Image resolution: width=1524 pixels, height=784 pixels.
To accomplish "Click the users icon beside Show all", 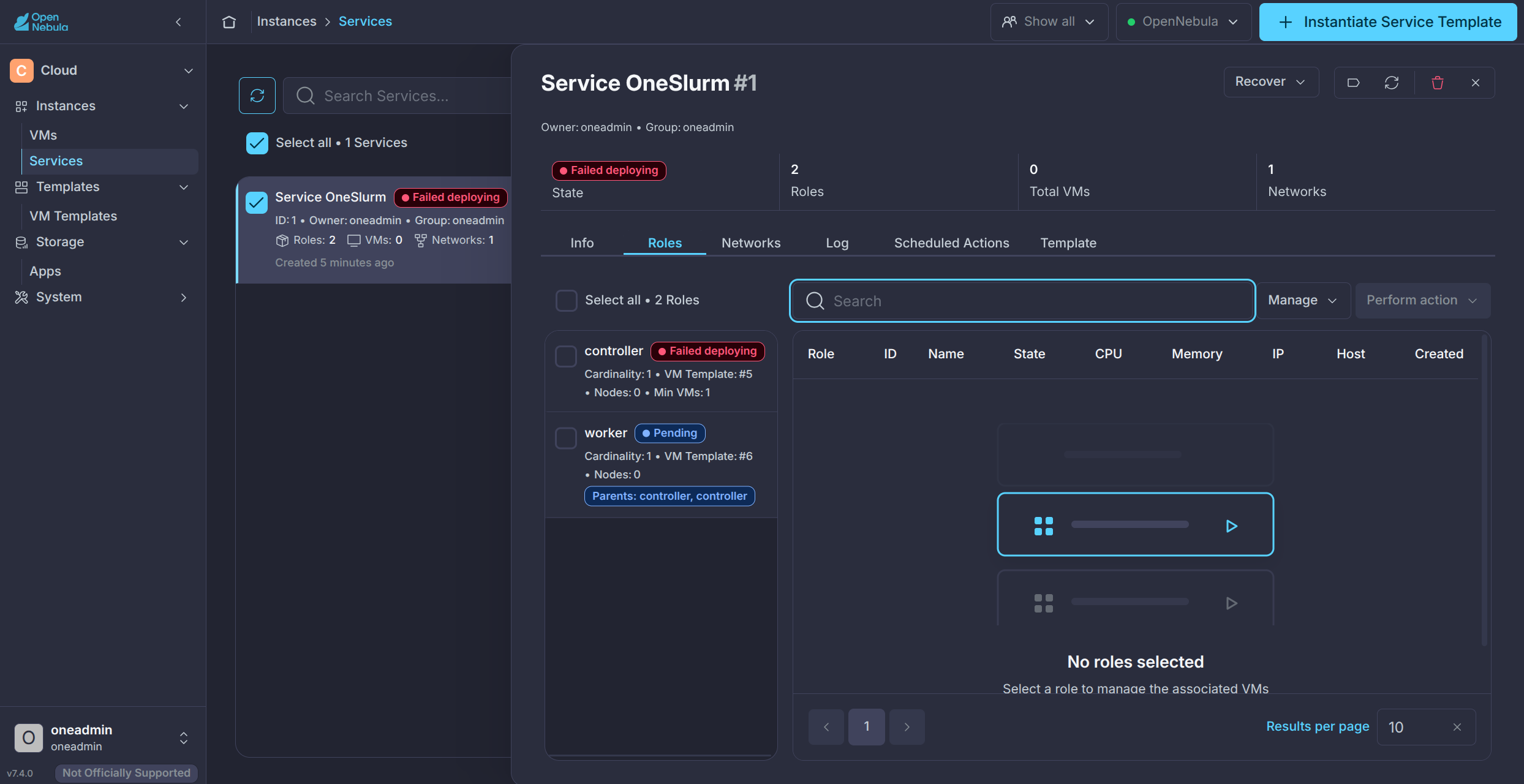I will coord(1009,22).
